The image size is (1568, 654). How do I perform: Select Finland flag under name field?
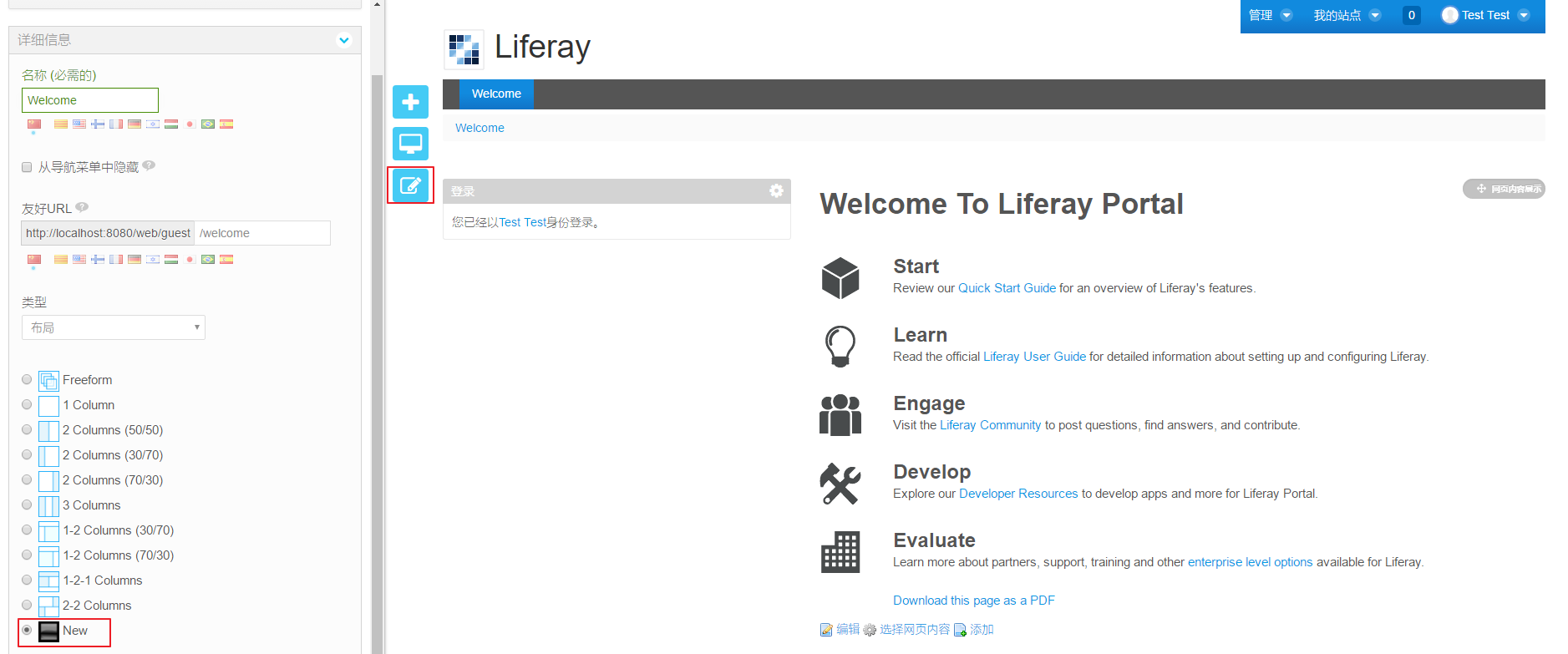(x=98, y=124)
